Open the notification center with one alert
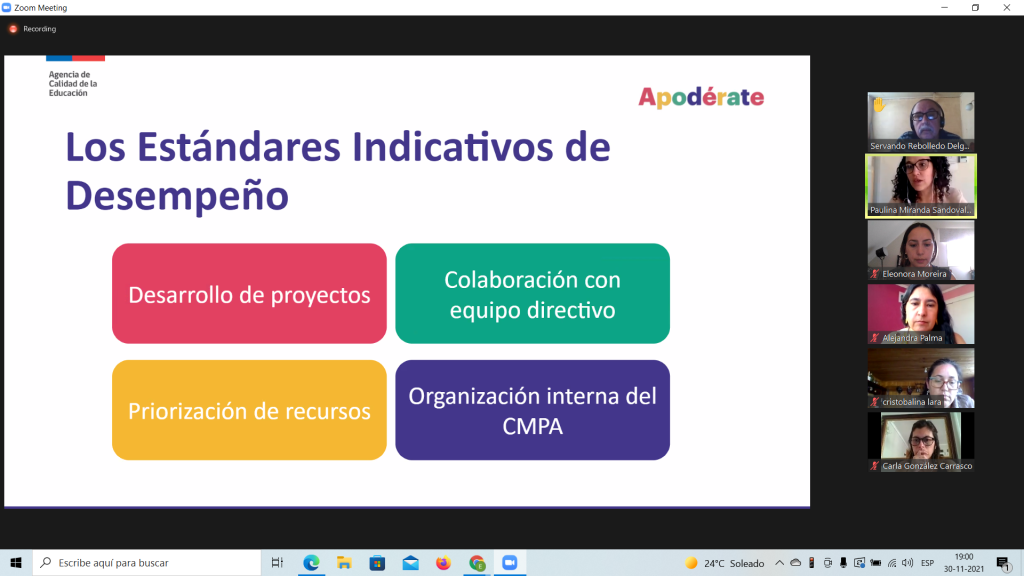The width and height of the screenshot is (1024, 576). point(1002,563)
